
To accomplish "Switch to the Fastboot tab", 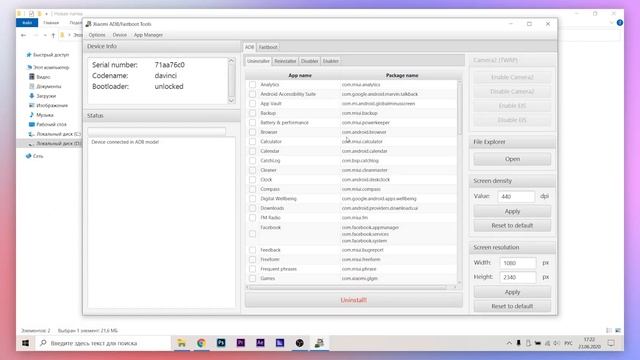I will (x=268, y=47).
